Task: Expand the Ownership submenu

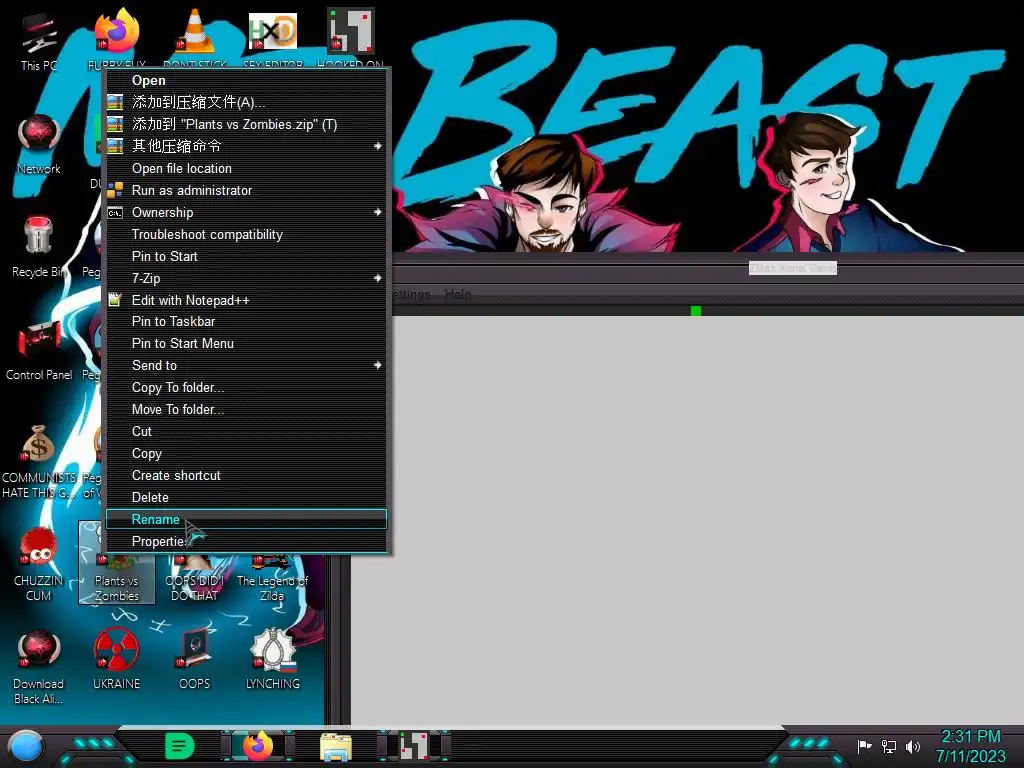Action: pyautogui.click(x=246, y=212)
